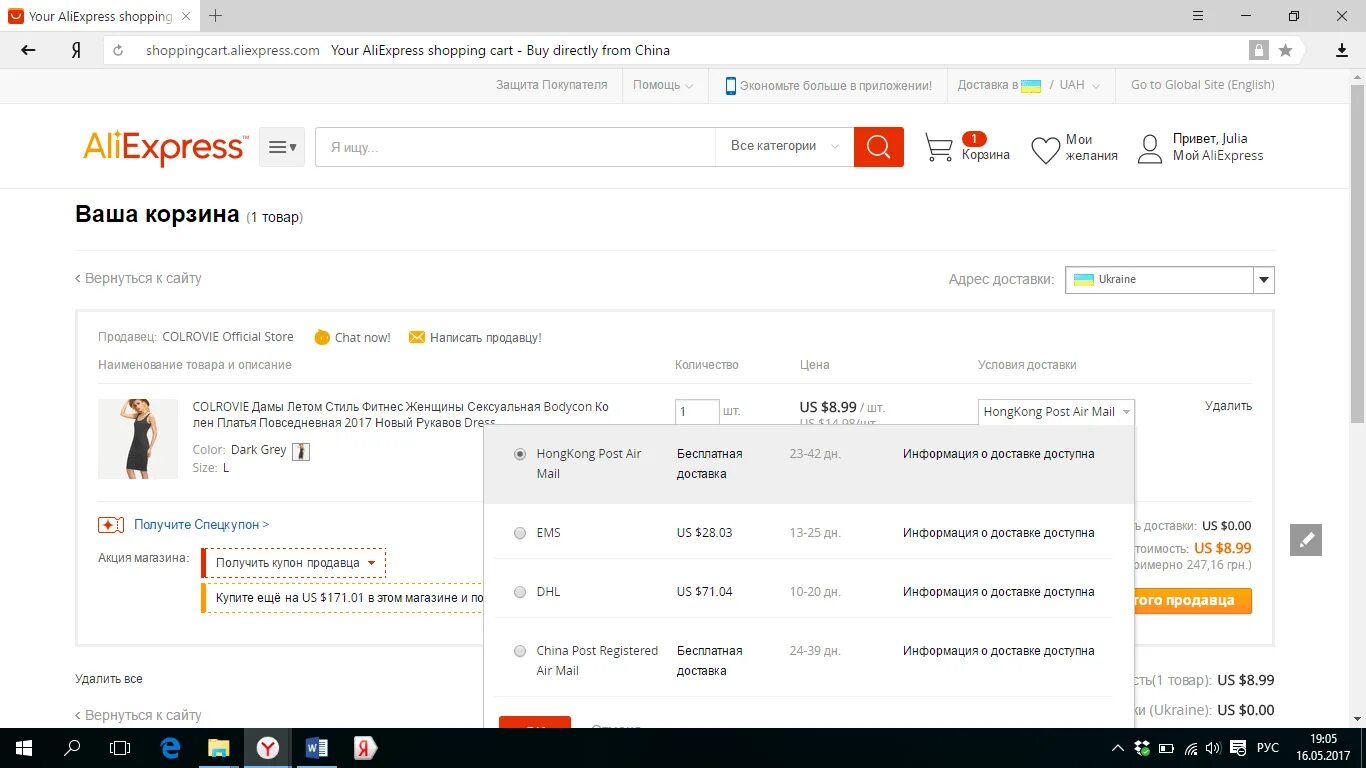The width and height of the screenshot is (1366, 768).
Task: Click the browser address bar URL
Action: (x=232, y=50)
